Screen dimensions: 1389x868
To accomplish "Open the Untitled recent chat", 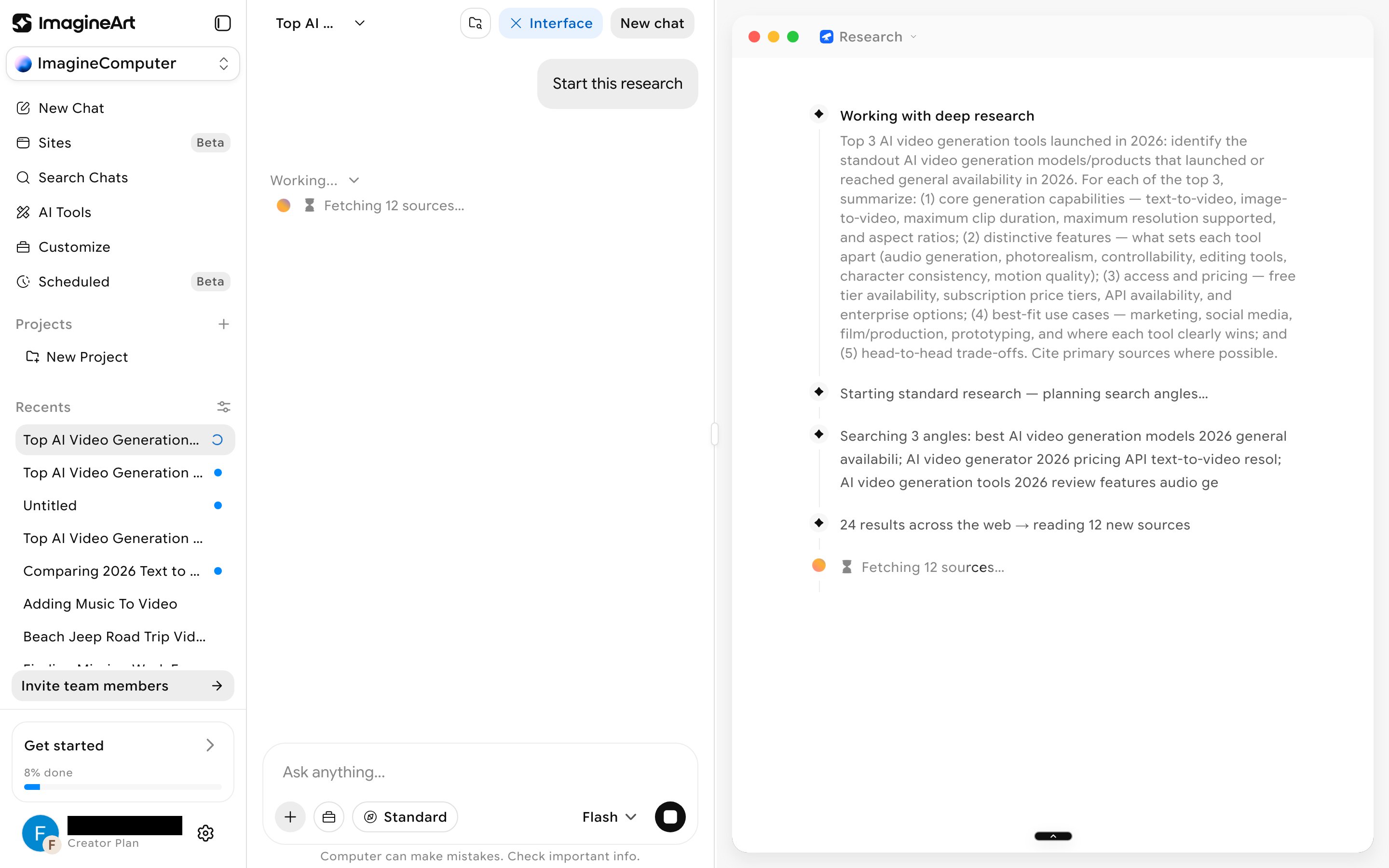I will [x=124, y=505].
